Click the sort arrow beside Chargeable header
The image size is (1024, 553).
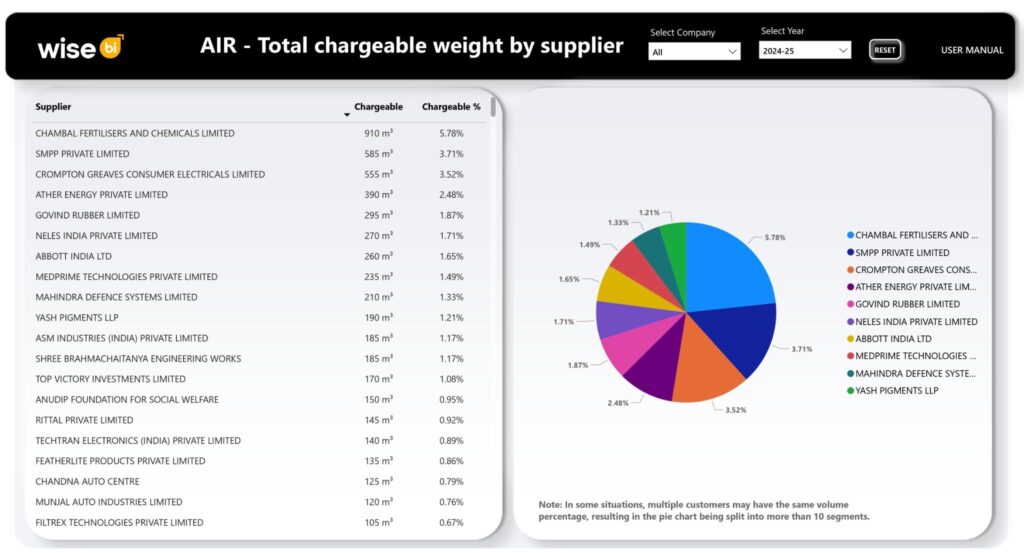coord(347,114)
